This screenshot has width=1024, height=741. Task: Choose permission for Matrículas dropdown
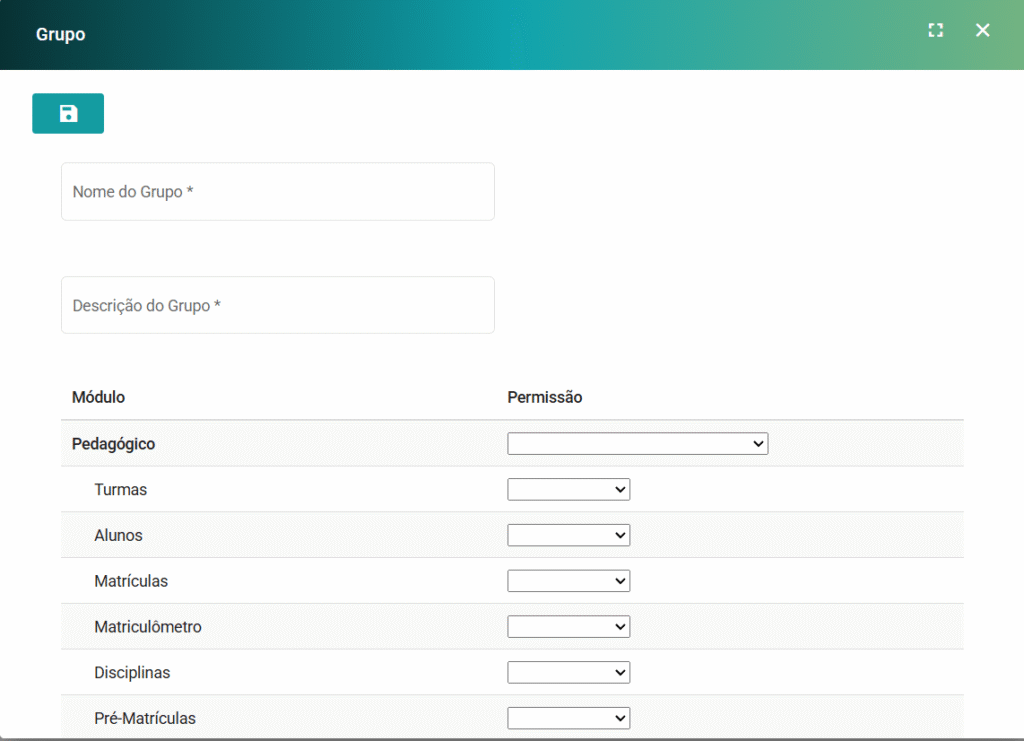tap(568, 581)
